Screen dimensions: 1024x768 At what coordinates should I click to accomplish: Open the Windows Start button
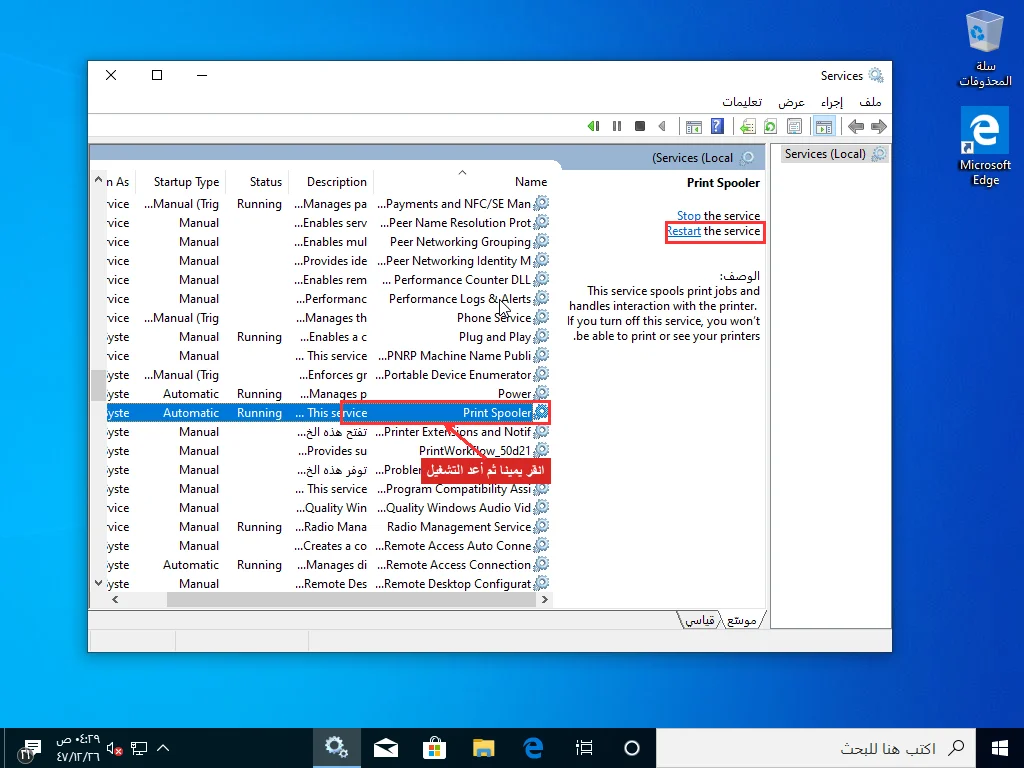(999, 748)
